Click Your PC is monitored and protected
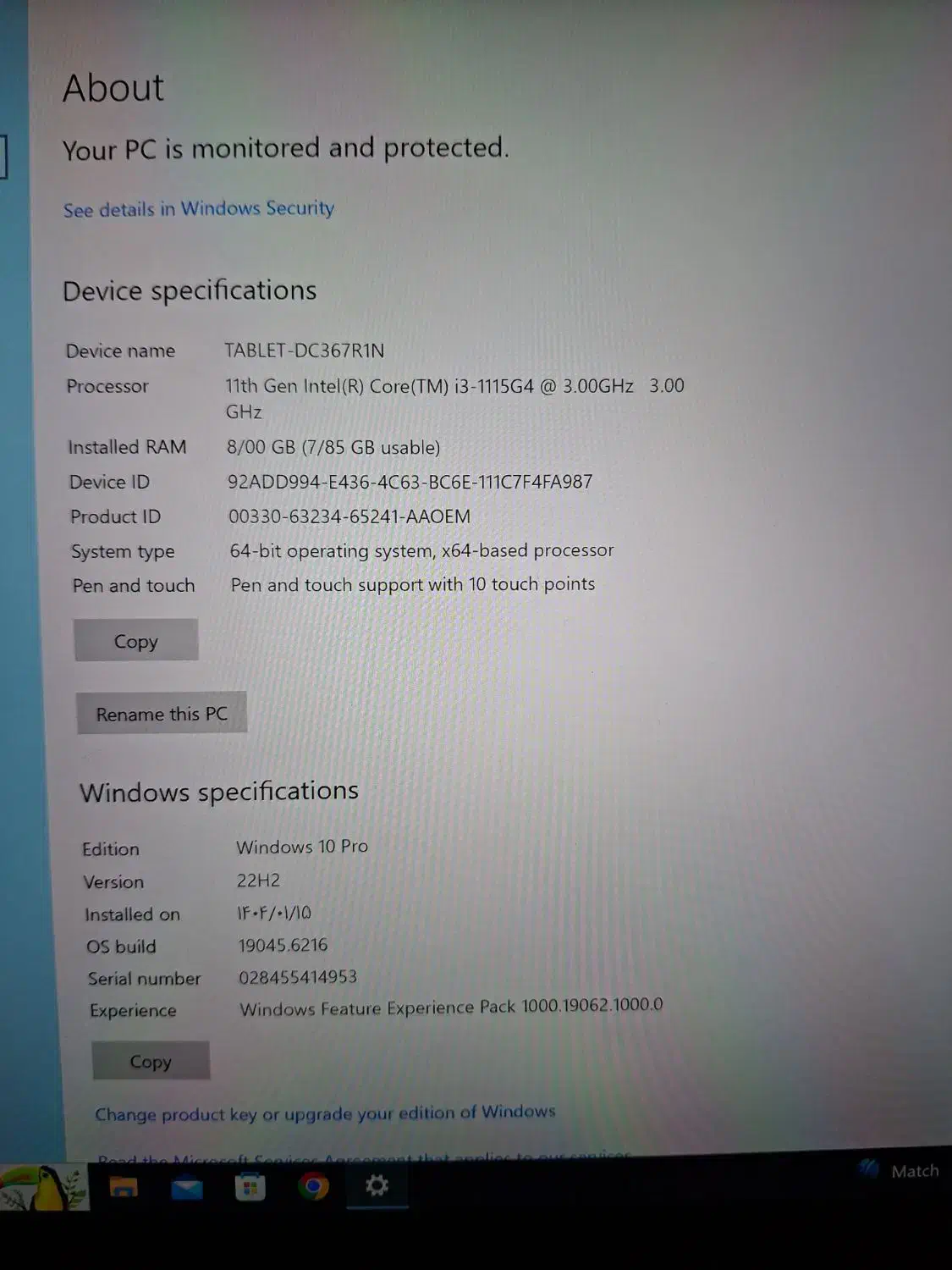The image size is (952, 1270). [x=286, y=148]
